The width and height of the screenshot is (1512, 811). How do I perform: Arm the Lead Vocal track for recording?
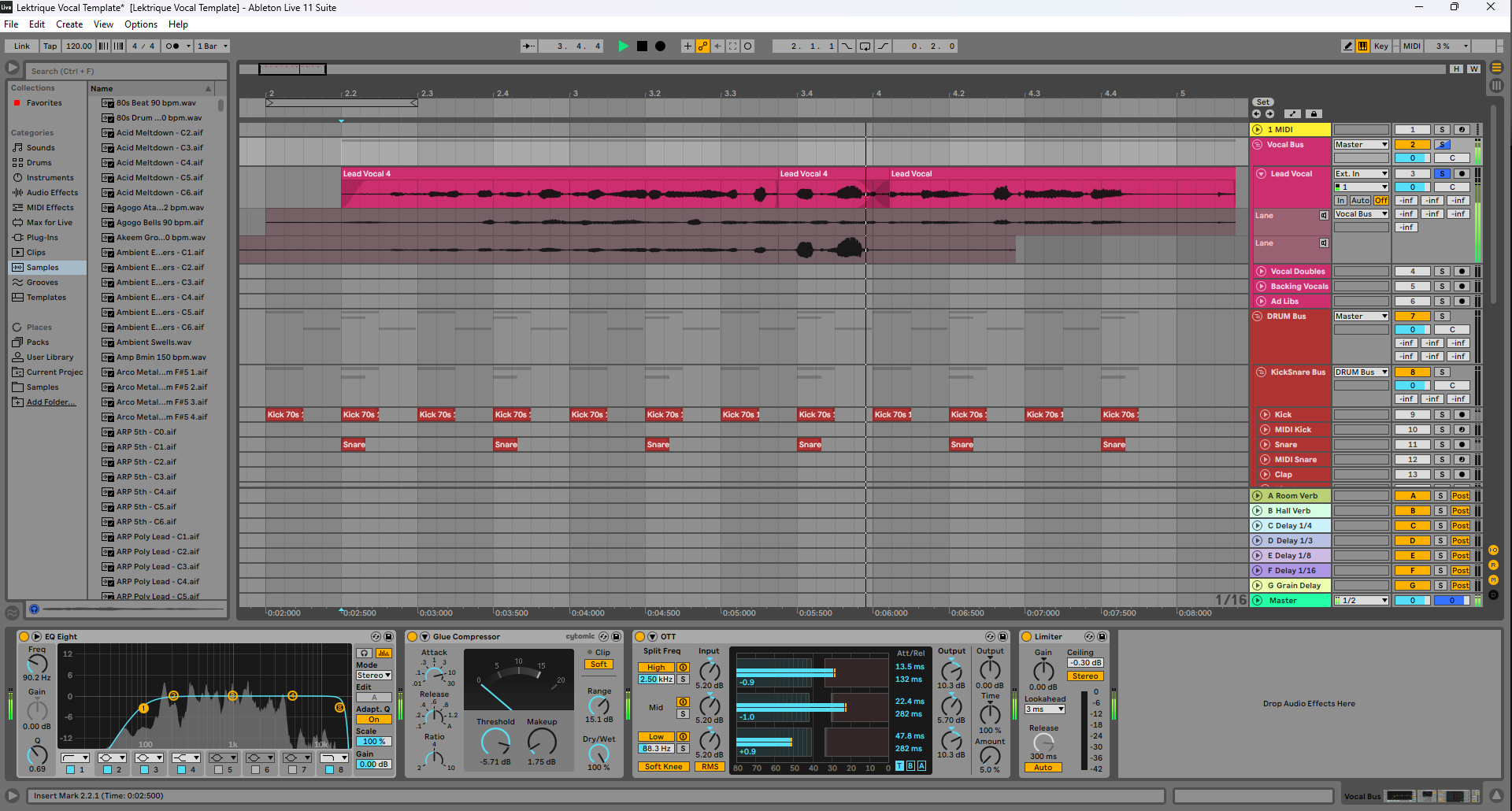[x=1462, y=173]
